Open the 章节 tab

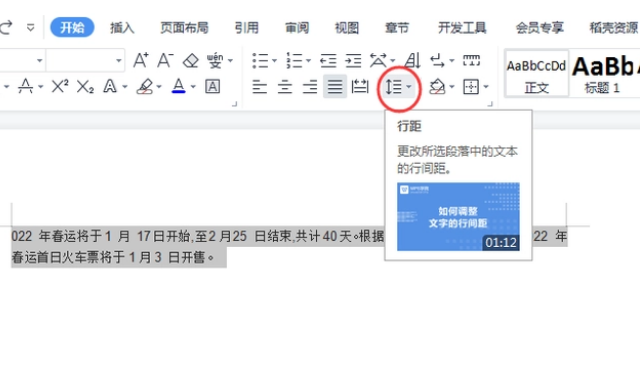click(x=397, y=28)
